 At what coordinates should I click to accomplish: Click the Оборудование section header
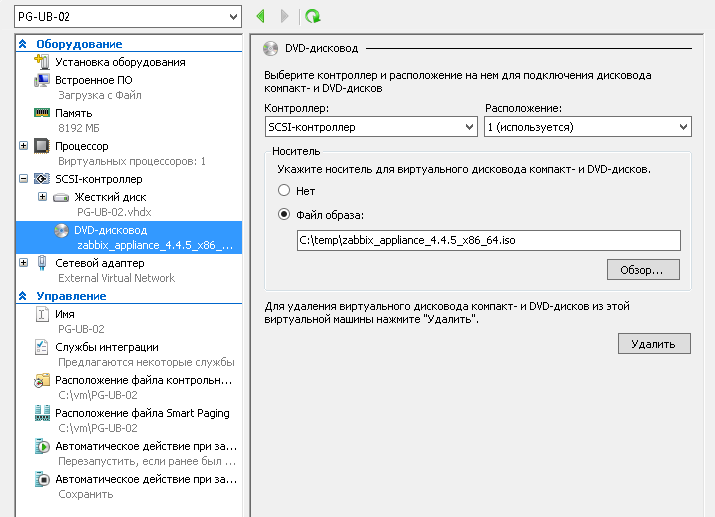[x=79, y=44]
